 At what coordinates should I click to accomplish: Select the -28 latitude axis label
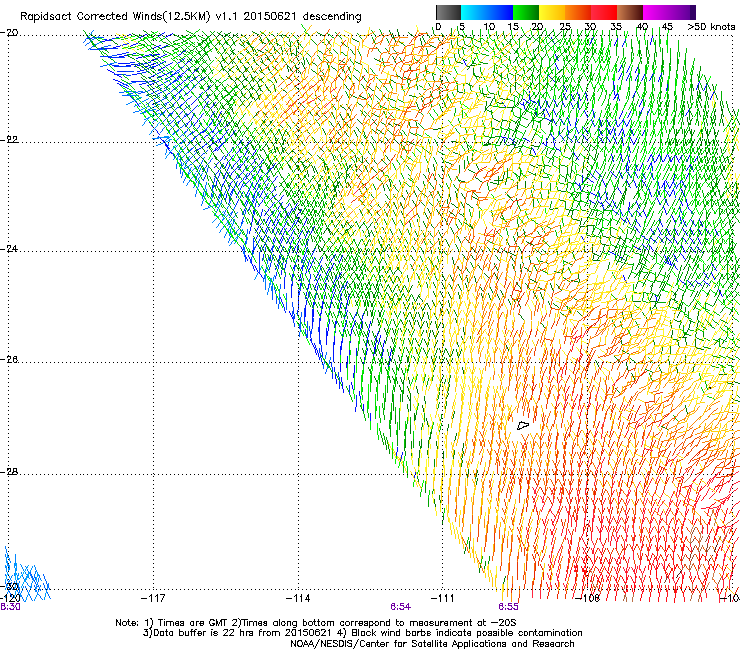[9, 472]
